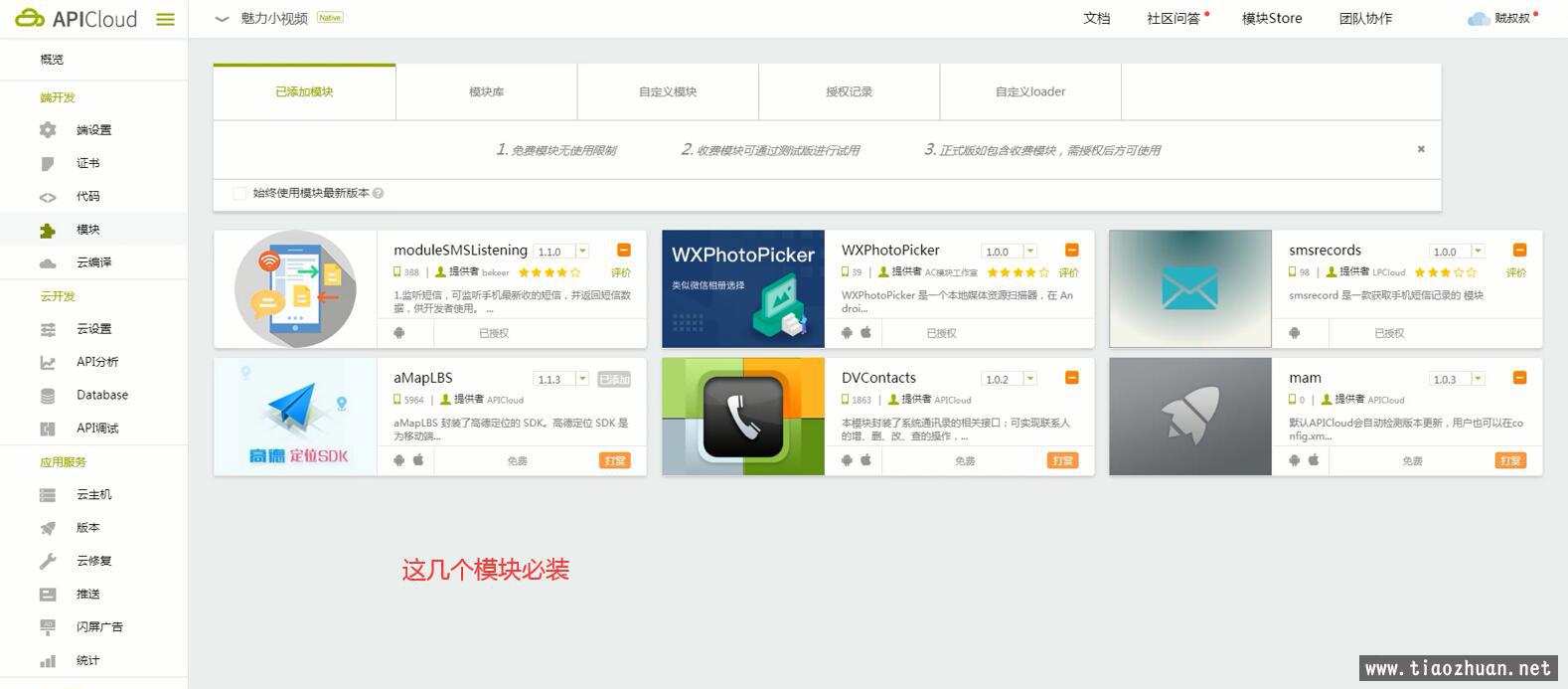The height and width of the screenshot is (689, 1568).
Task: Switch to 模块库 tab
Action: 486,91
